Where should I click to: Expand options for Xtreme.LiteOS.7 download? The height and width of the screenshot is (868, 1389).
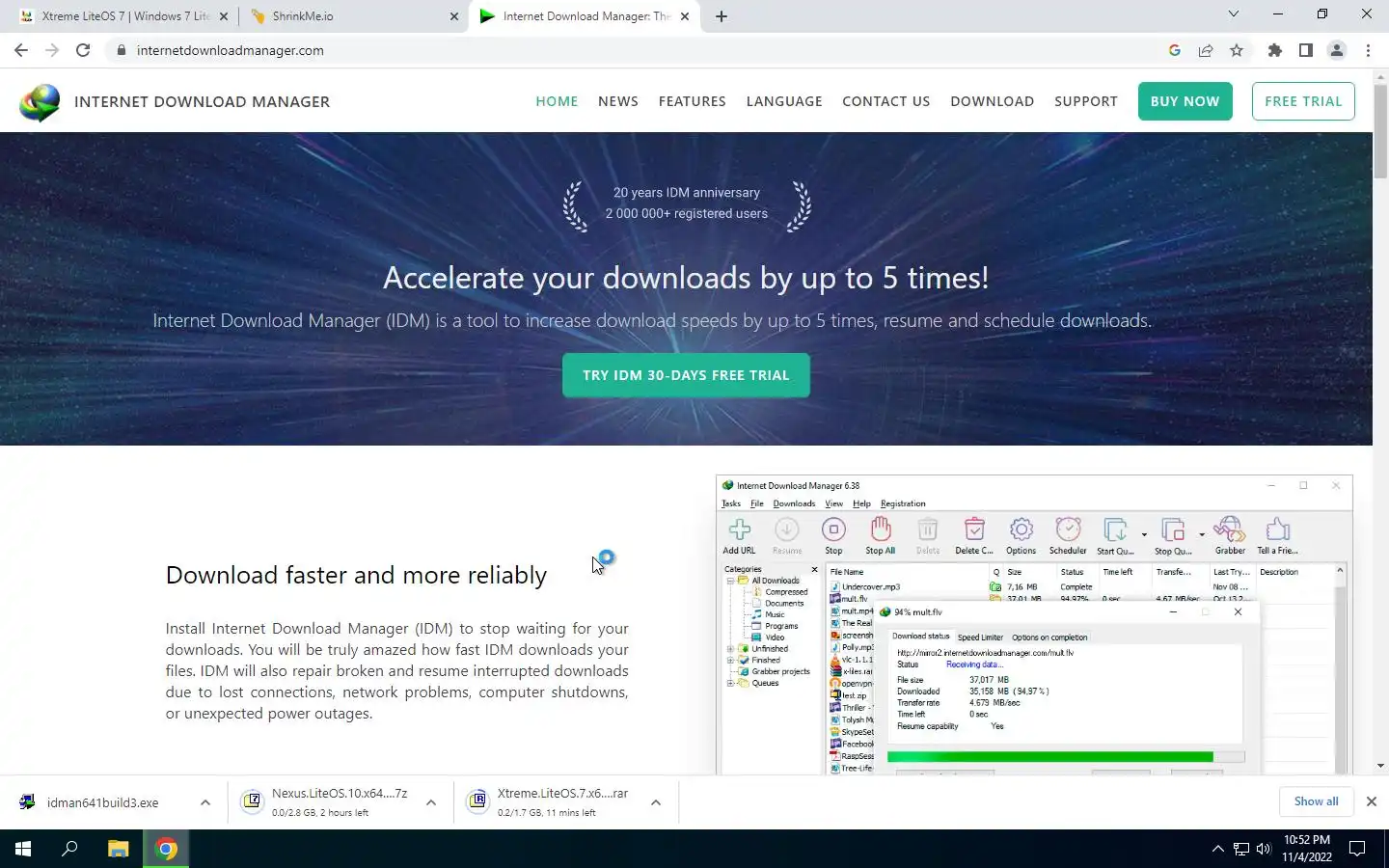point(656,802)
